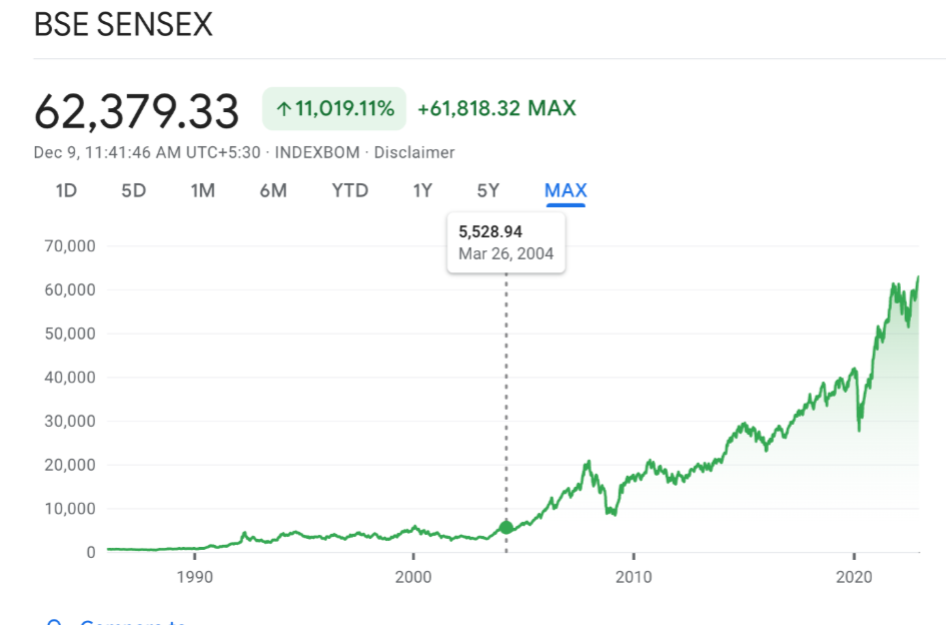Select YTD time period
This screenshot has width=946, height=625.
[x=350, y=190]
